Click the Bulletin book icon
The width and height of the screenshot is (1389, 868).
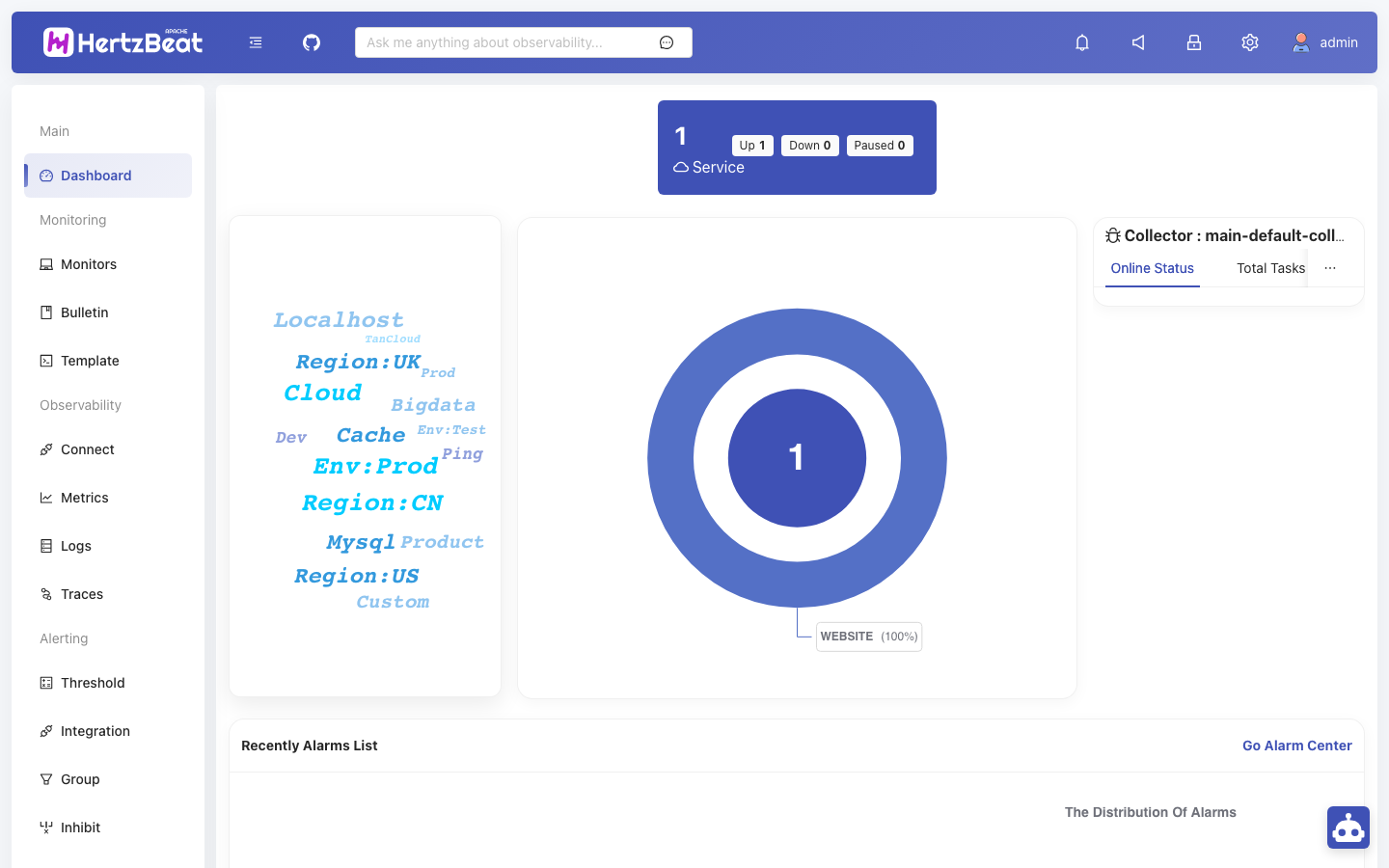coord(46,312)
